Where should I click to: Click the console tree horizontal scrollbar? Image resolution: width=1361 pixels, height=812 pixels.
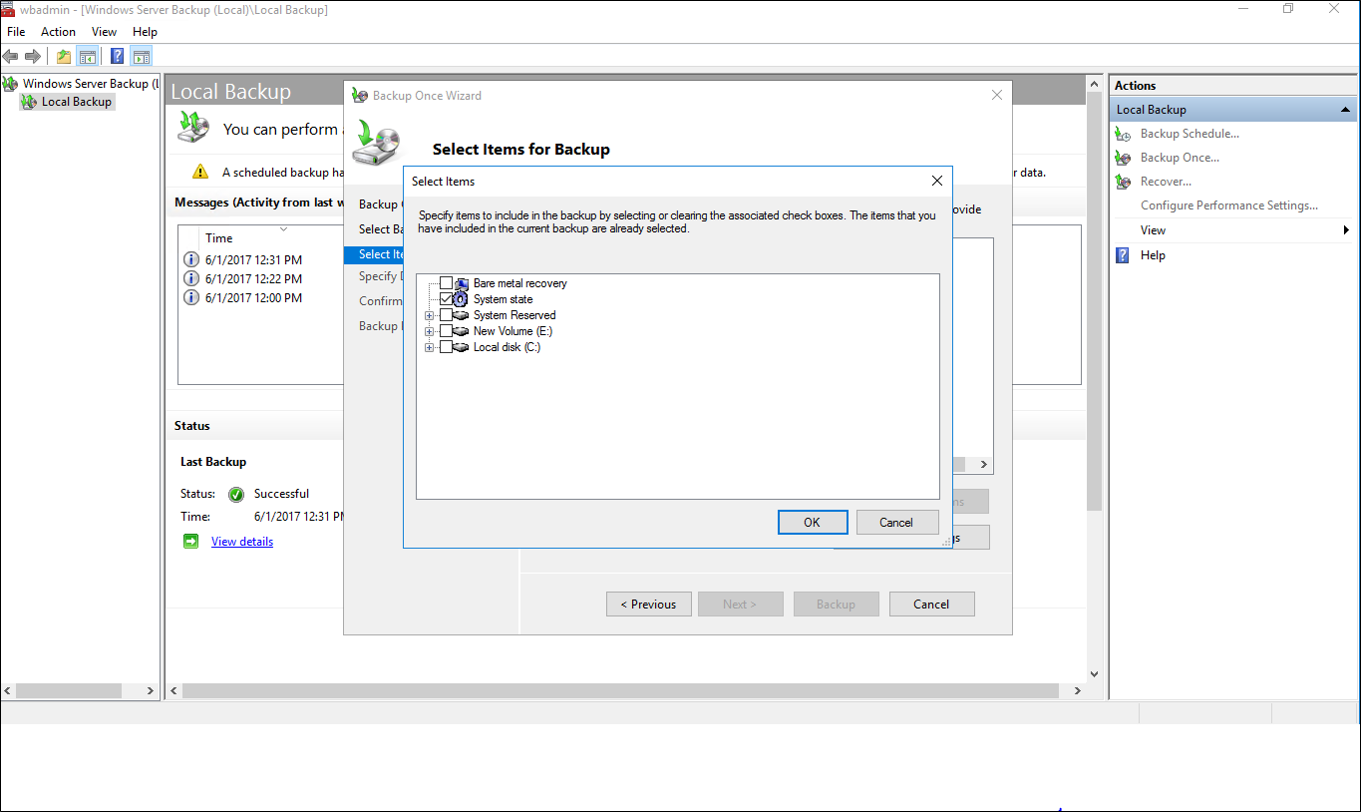pyautogui.click(x=69, y=691)
